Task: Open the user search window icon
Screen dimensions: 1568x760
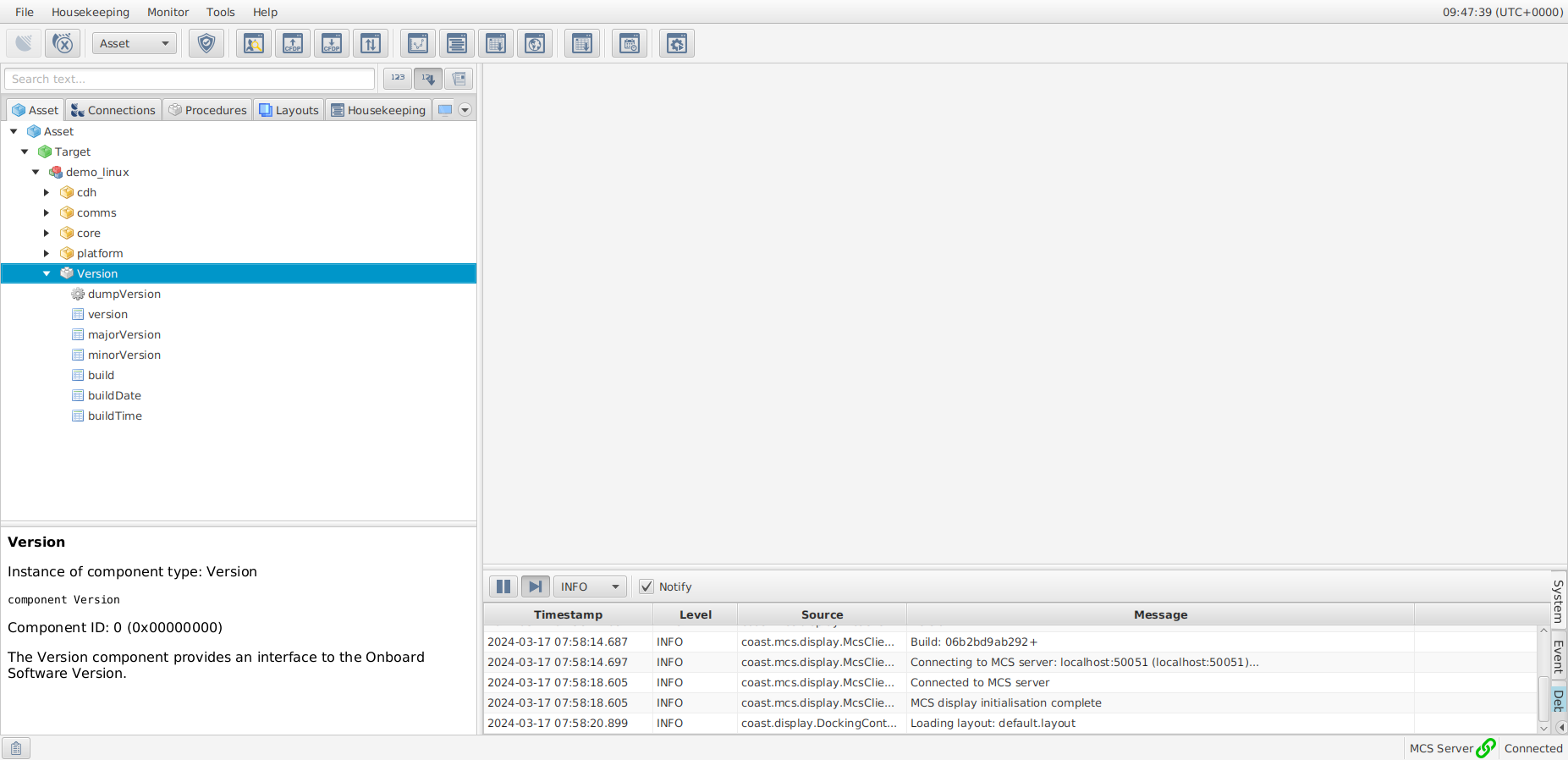Action: (x=254, y=43)
